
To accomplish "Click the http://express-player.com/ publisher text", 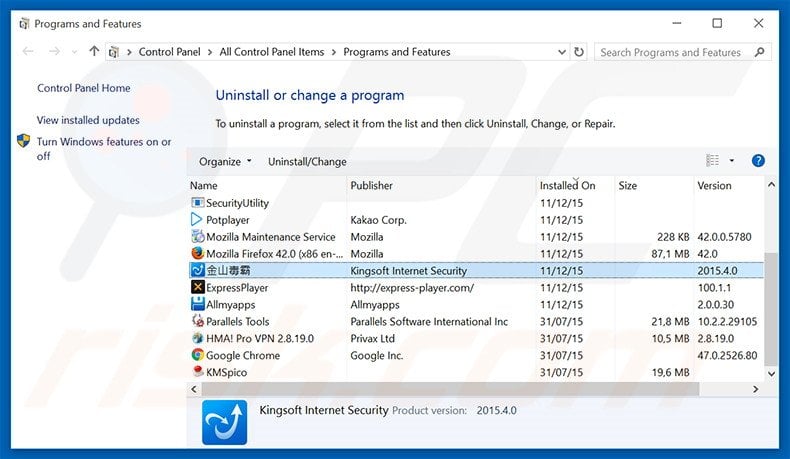I will coord(412,288).
